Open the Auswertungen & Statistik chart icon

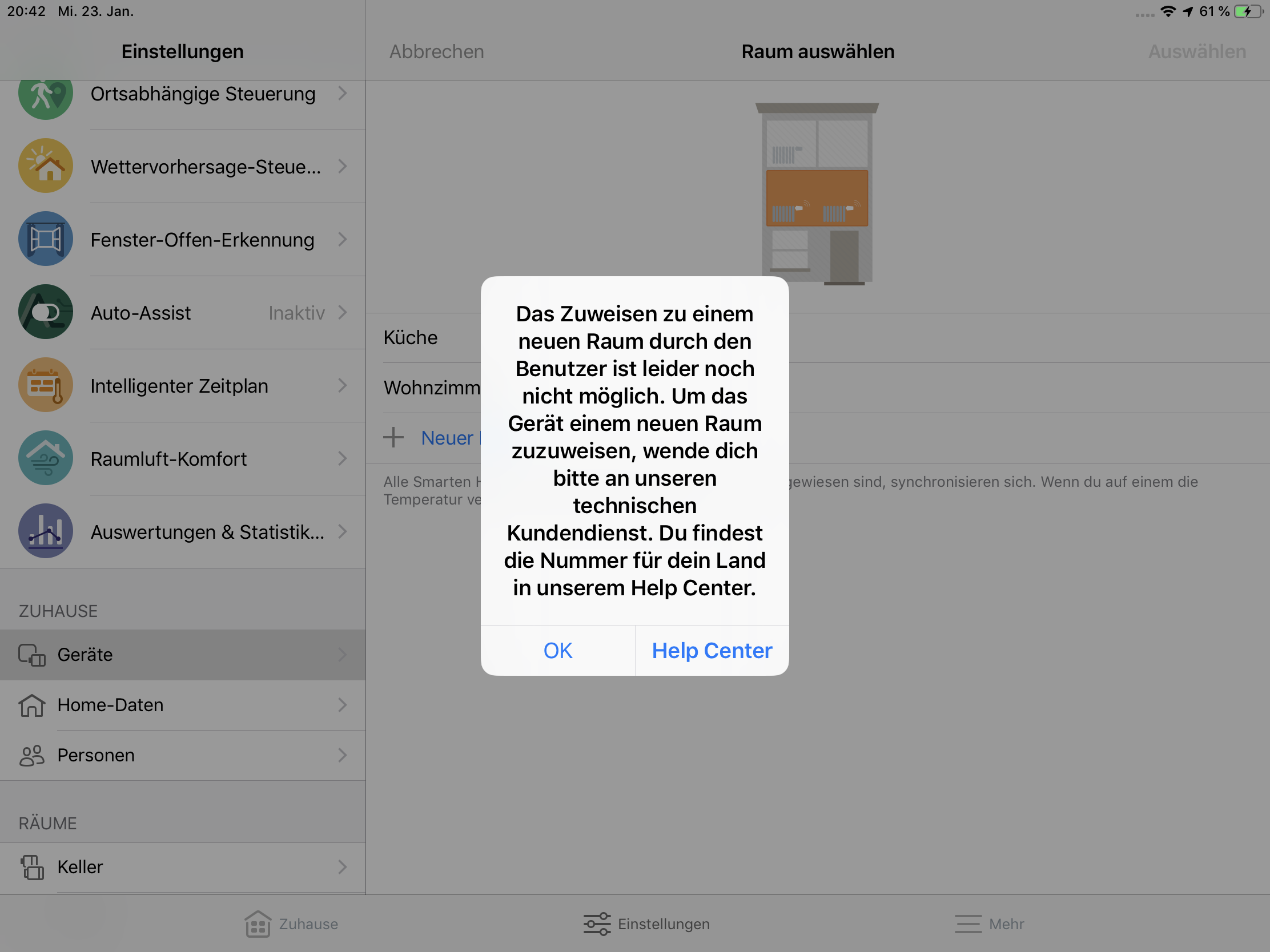[45, 531]
